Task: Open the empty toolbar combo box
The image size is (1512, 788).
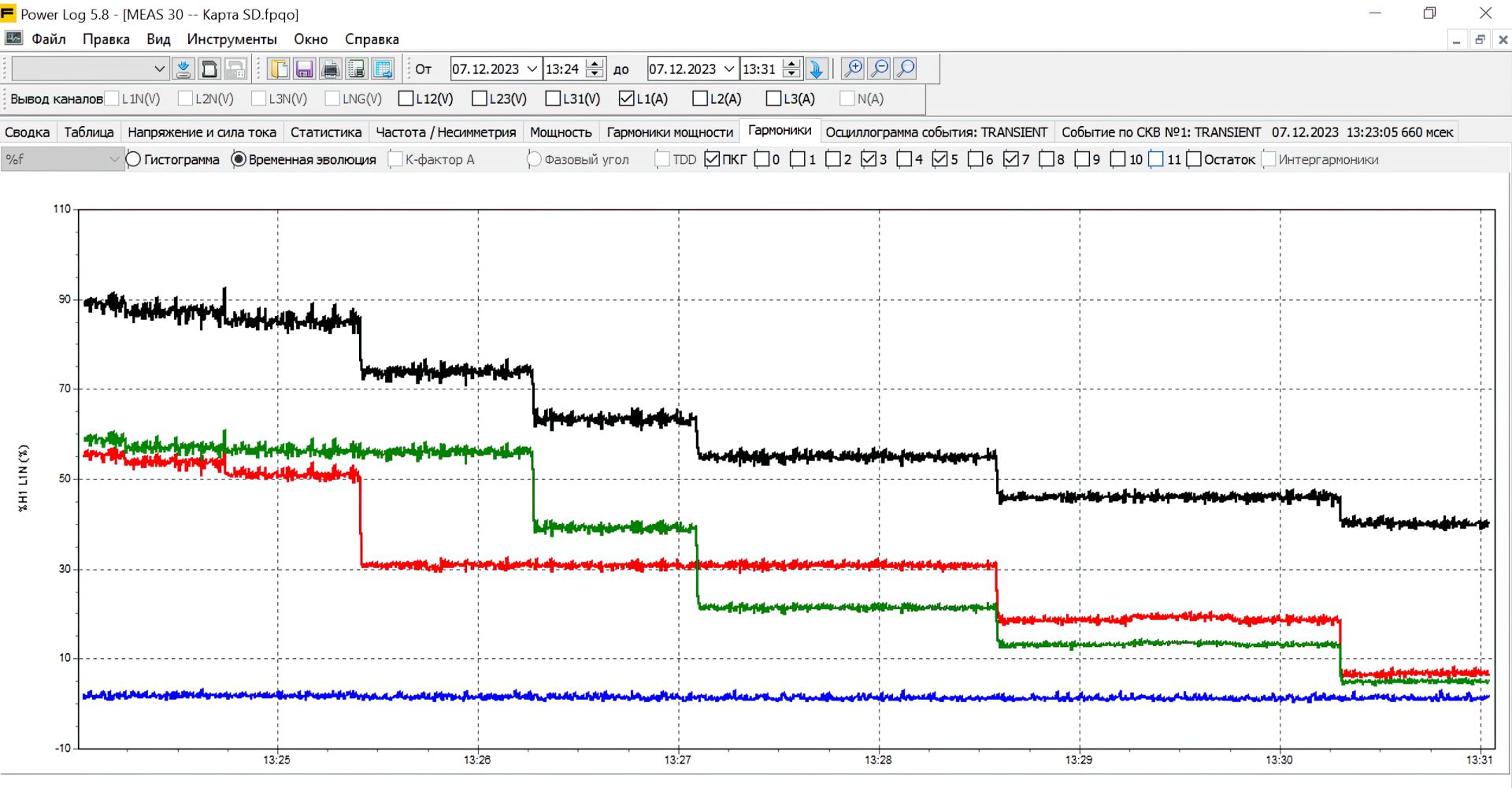Action: 90,69
